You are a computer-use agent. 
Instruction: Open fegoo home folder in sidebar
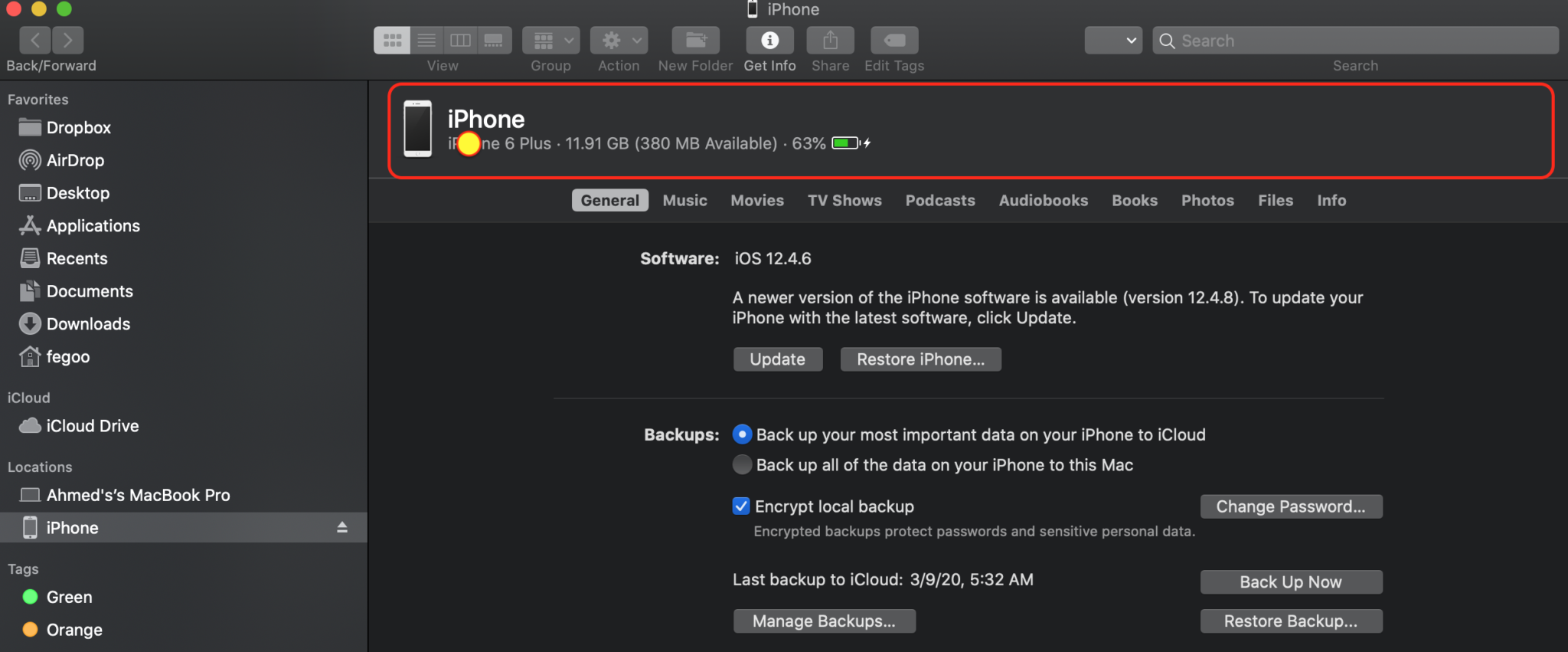click(67, 357)
